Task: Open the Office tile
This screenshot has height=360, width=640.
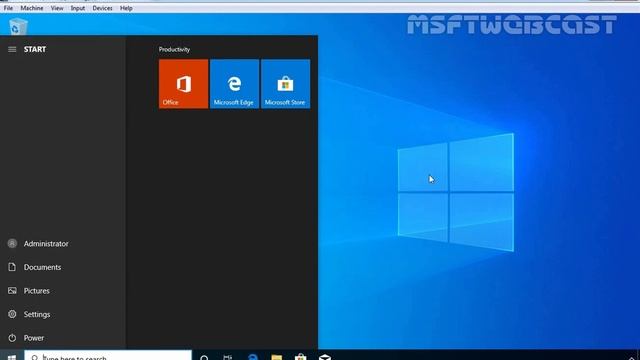Action: click(183, 84)
